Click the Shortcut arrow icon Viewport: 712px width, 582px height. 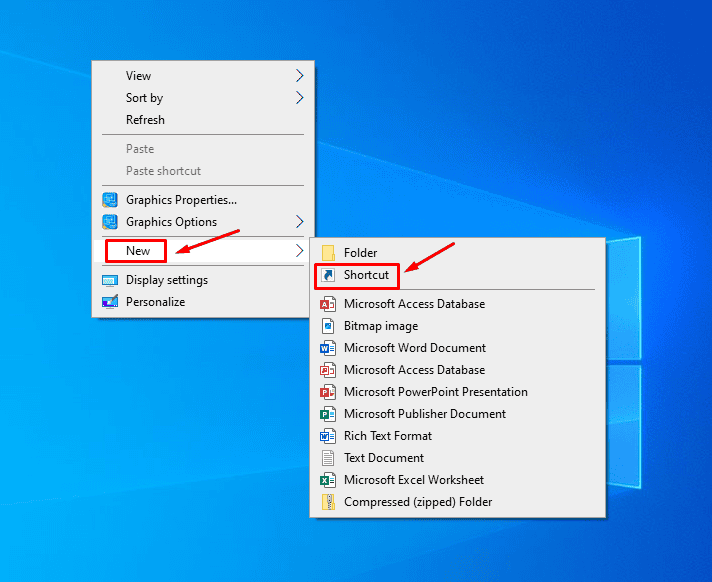coord(327,275)
